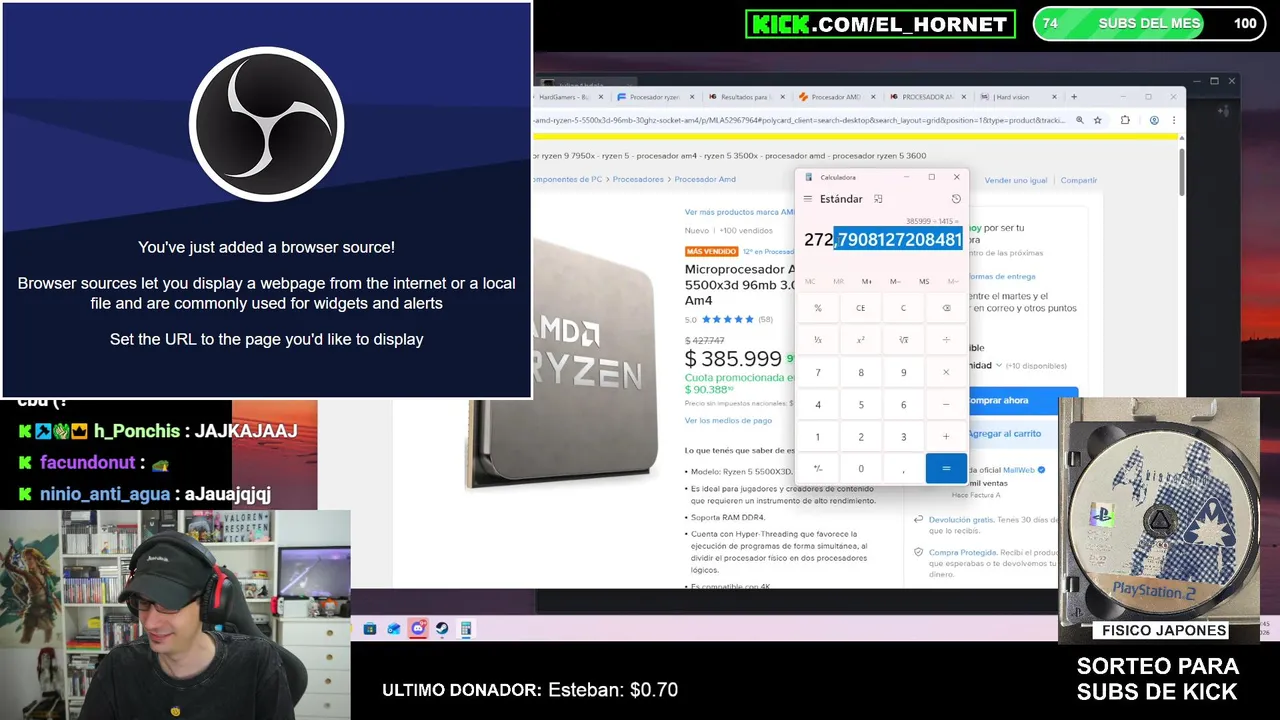This screenshot has width=1280, height=720.
Task: Click the multiplication operator key
Action: coord(946,372)
